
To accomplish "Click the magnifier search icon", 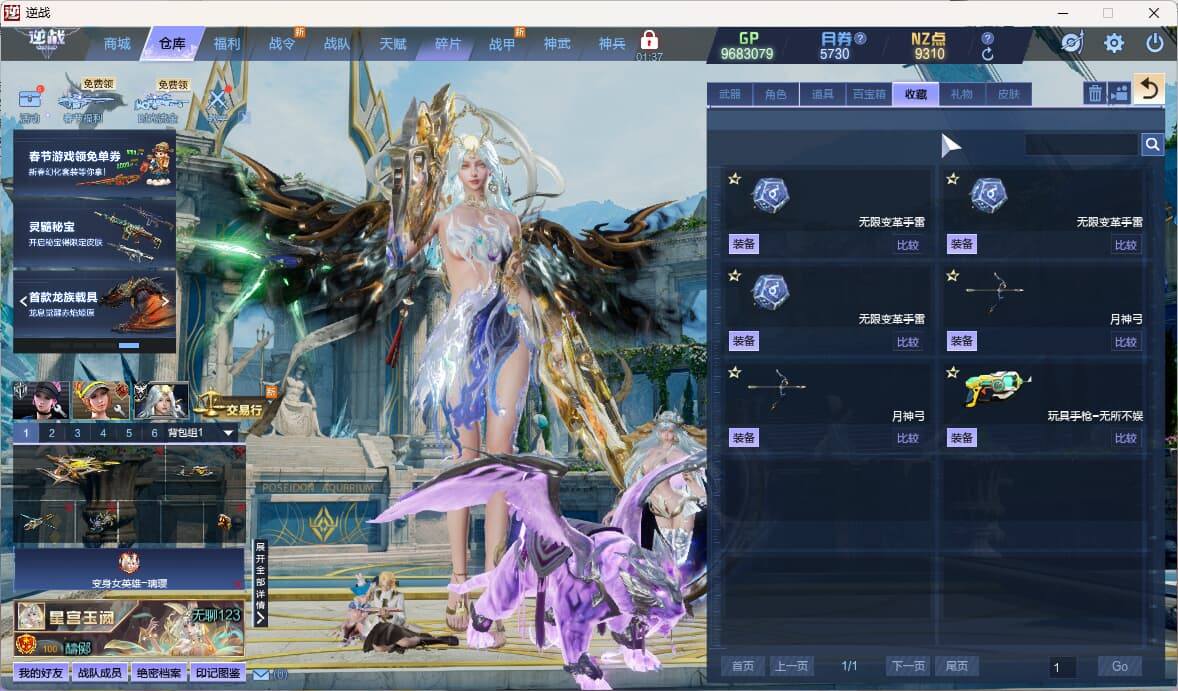I will pyautogui.click(x=1152, y=144).
